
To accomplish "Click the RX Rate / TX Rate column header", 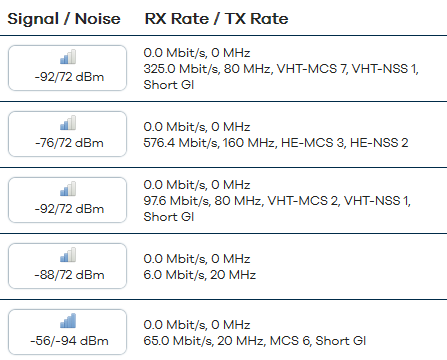I will coord(216,19).
